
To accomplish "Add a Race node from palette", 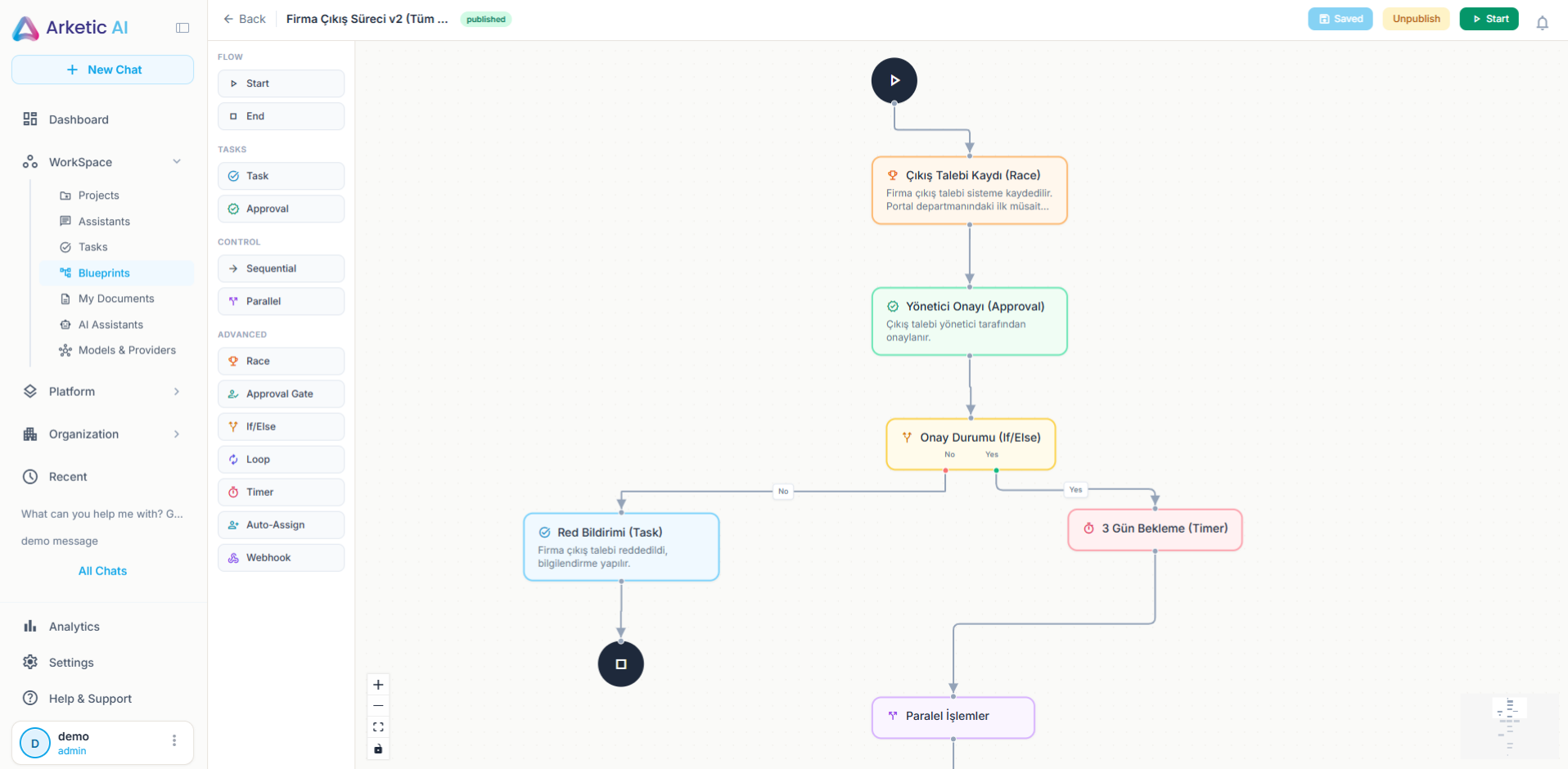I will click(x=281, y=361).
